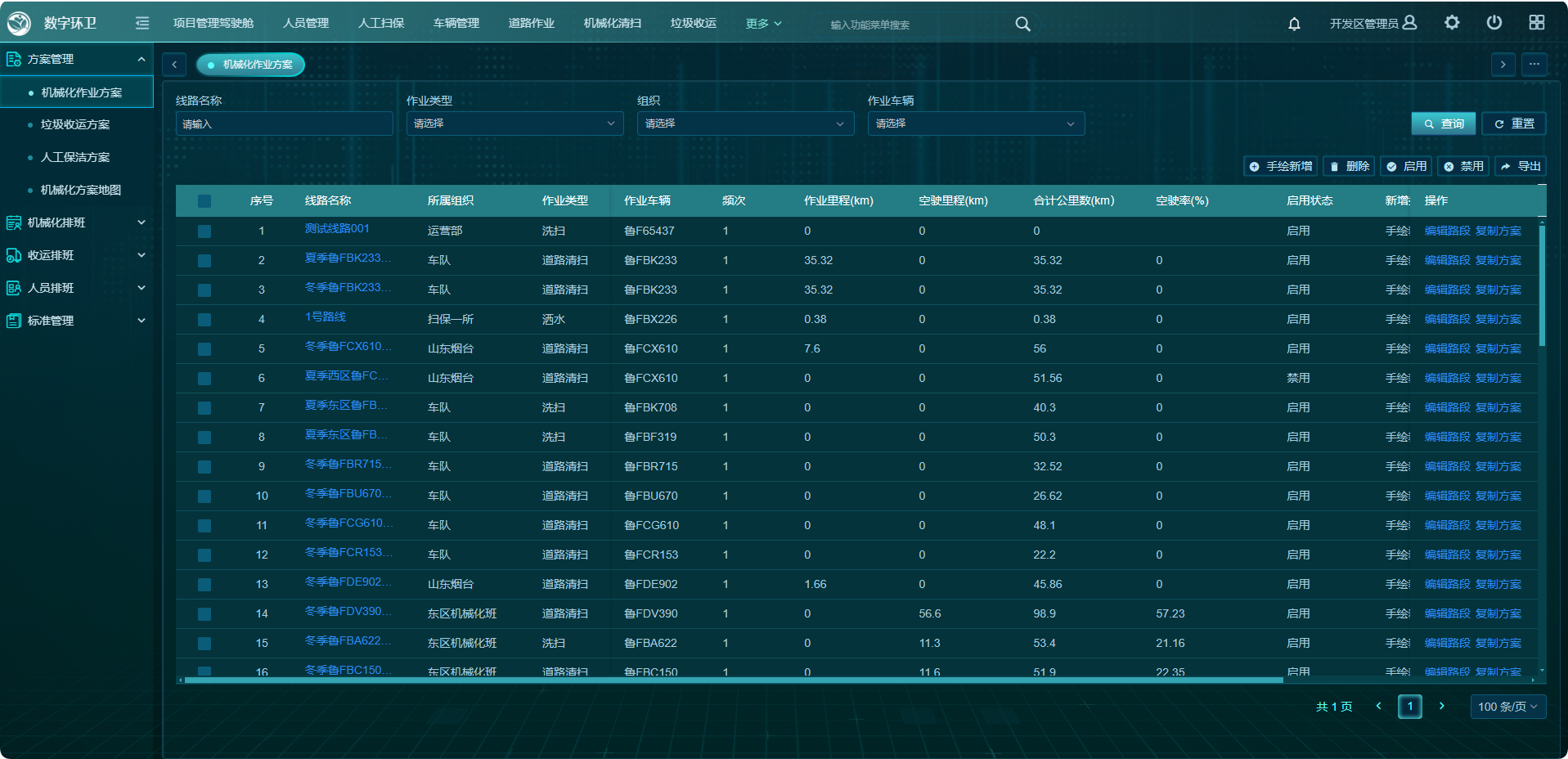The image size is (1568, 759).
Task: Open the grid apps icon in header
Action: (x=1537, y=23)
